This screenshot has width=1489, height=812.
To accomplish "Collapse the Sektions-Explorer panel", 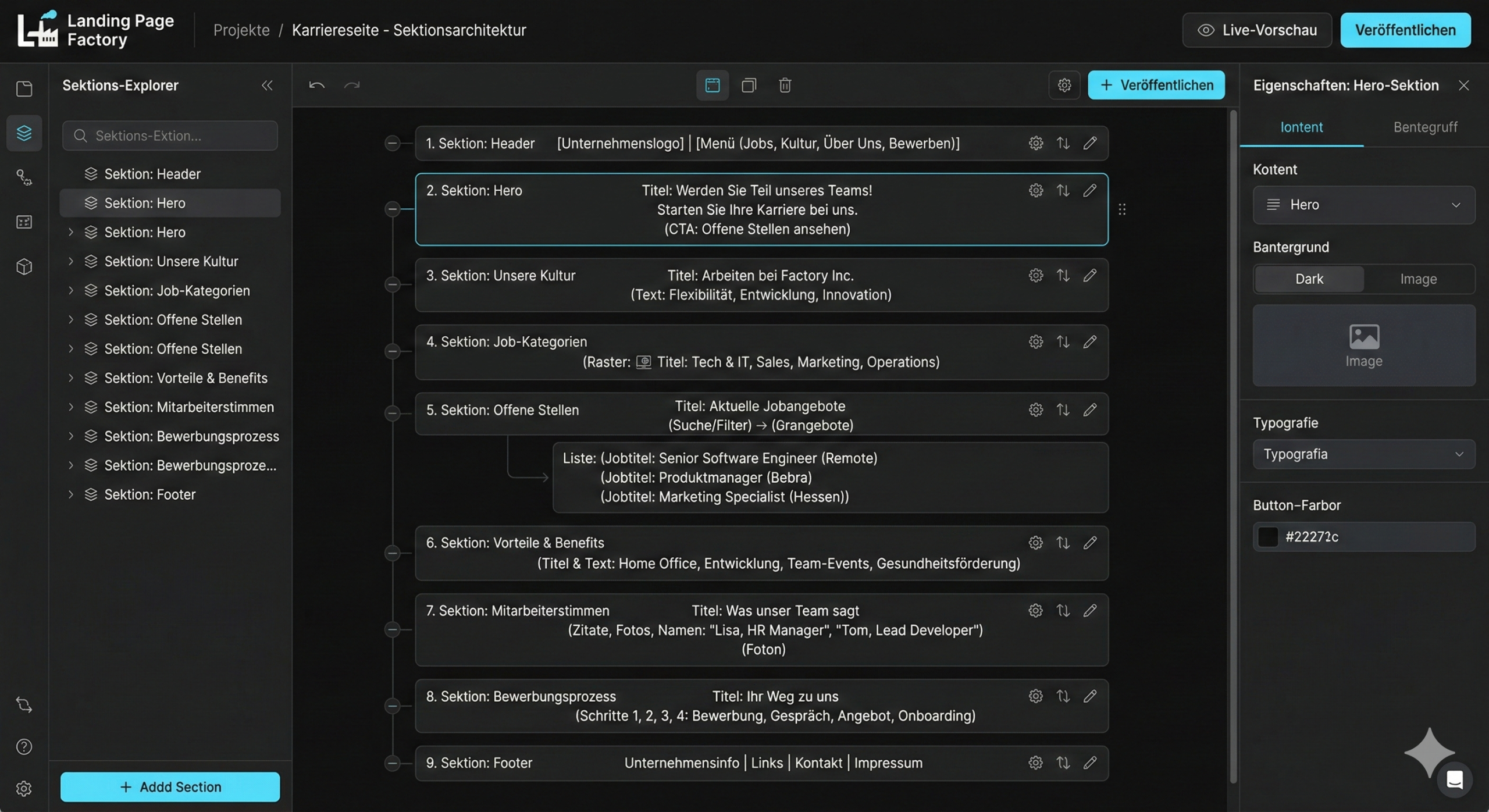I will click(x=267, y=85).
